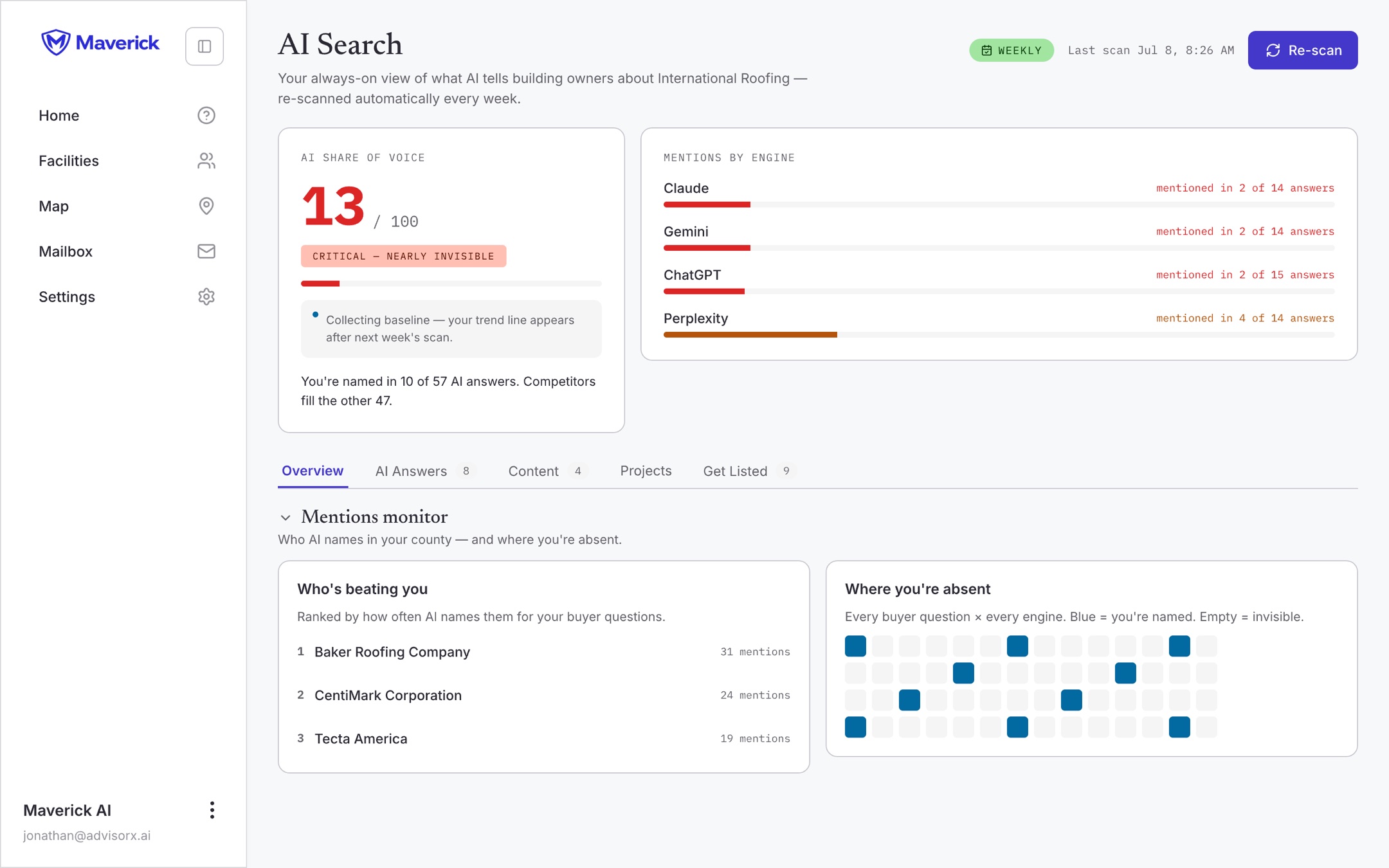Open the Home menu item
This screenshot has width=1389, height=868.
(126, 116)
